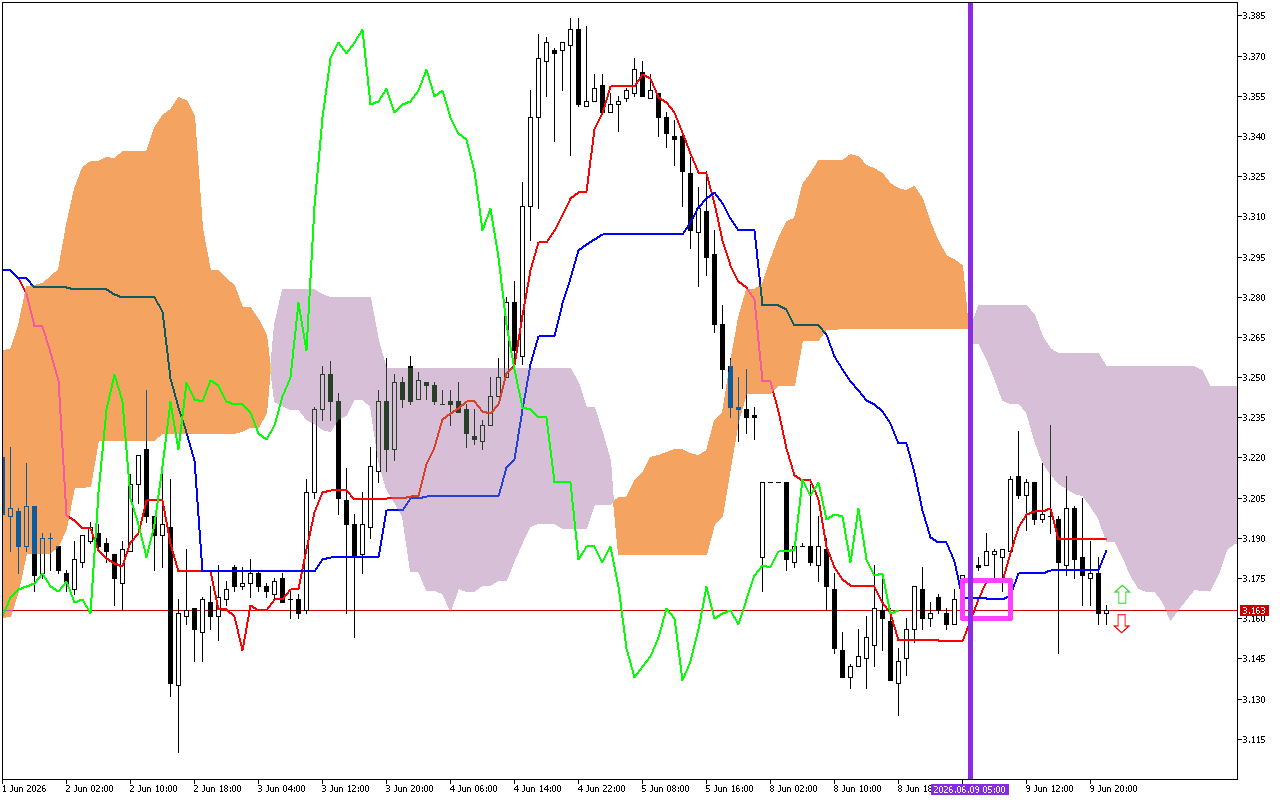The width and height of the screenshot is (1280, 800).
Task: Click price scale value 3.175
Action: pyautogui.click(x=1254, y=578)
